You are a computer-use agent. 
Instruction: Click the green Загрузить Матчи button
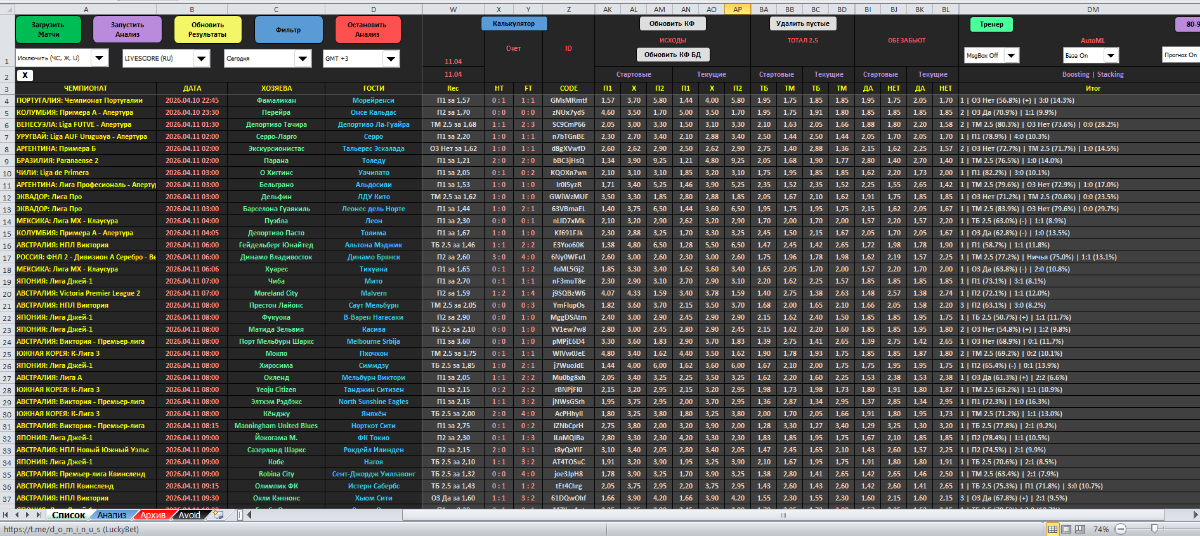(48, 29)
